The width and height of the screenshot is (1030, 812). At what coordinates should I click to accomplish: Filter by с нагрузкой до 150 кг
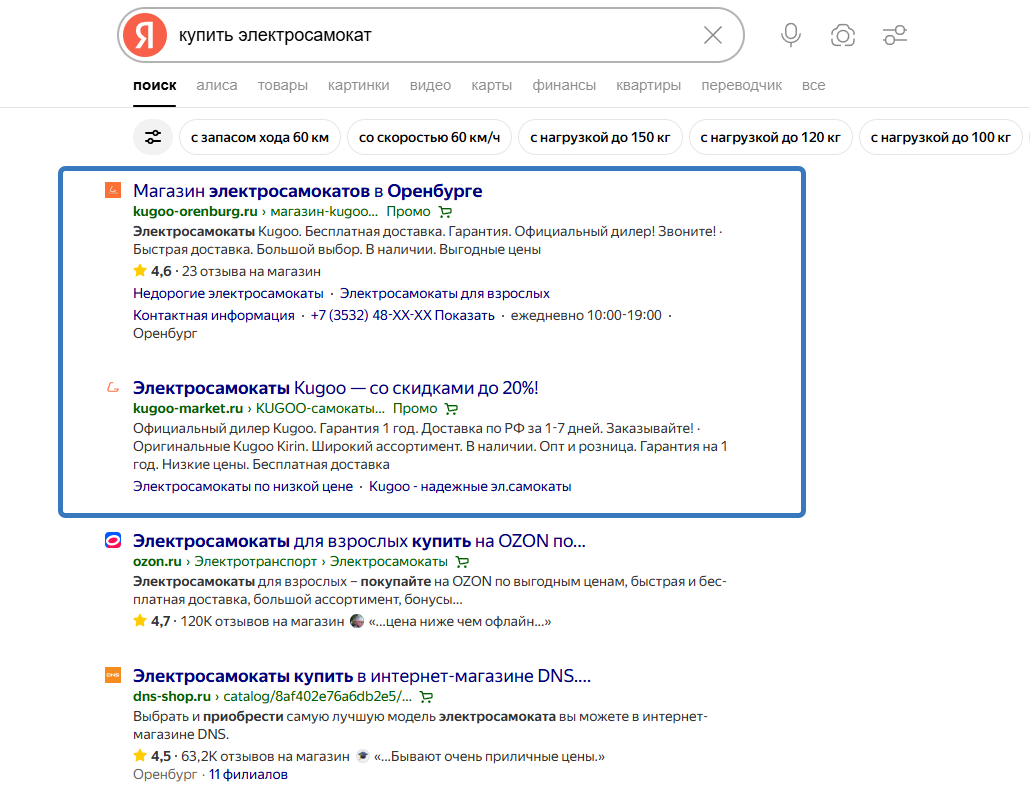(600, 137)
